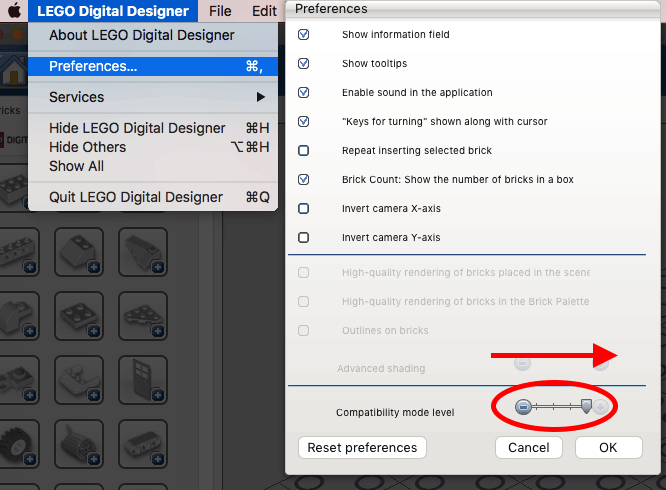Click the LEGO Digital Designer menu title
666x490 pixels.
tap(113, 11)
